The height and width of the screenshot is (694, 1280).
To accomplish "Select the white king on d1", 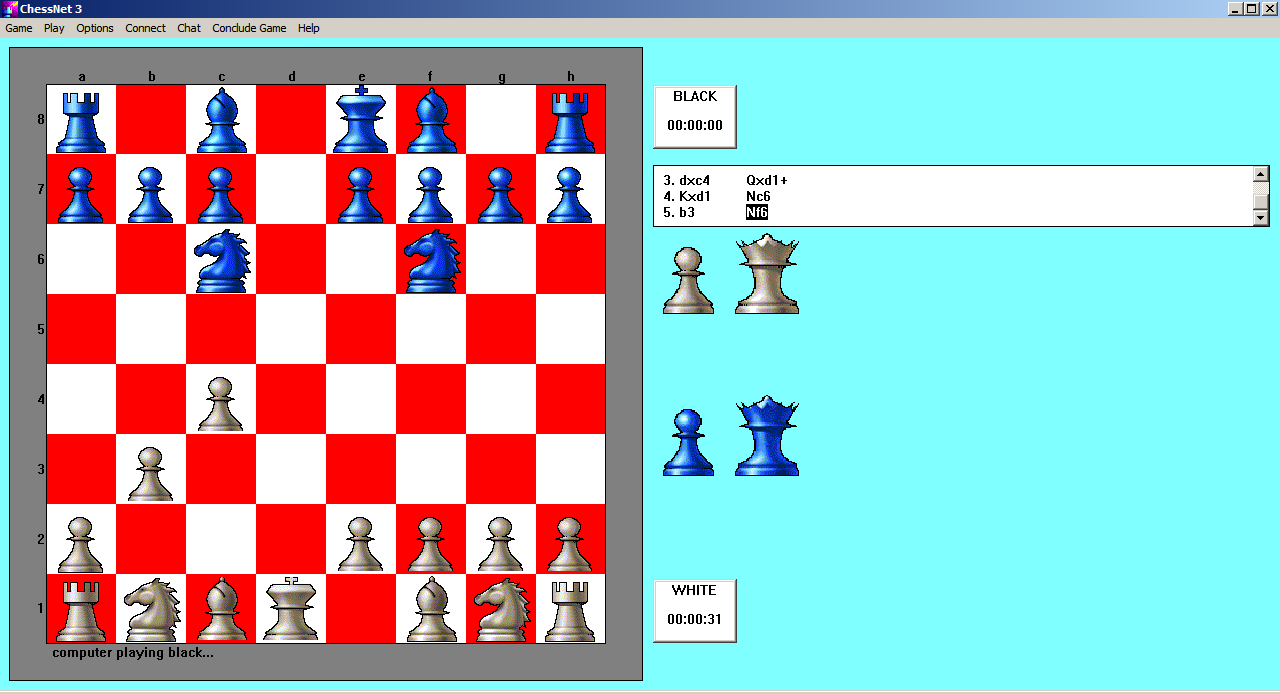I will tap(291, 609).
